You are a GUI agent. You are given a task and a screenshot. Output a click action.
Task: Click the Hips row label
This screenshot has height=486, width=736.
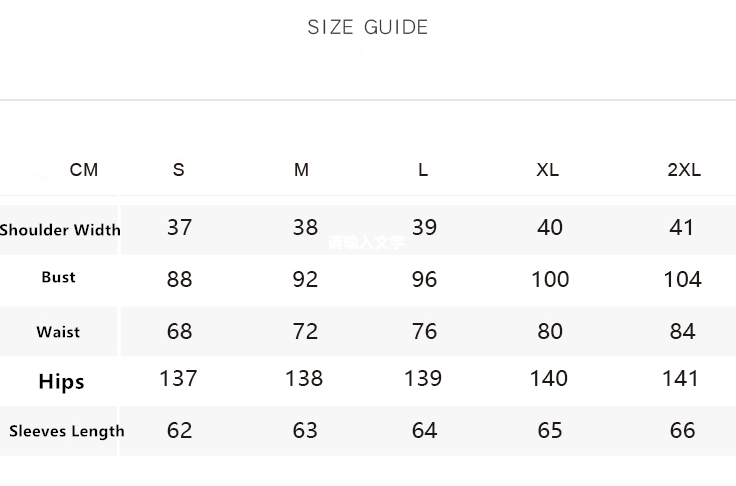[x=61, y=381]
